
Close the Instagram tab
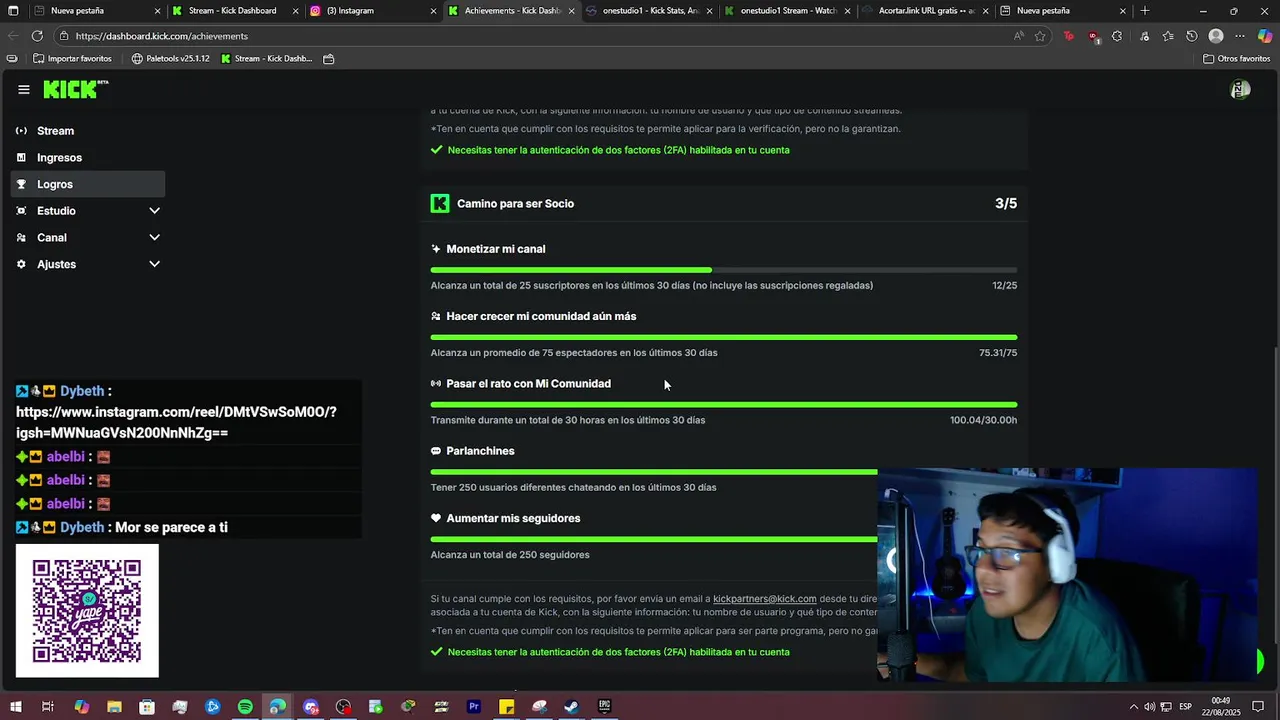click(x=433, y=11)
